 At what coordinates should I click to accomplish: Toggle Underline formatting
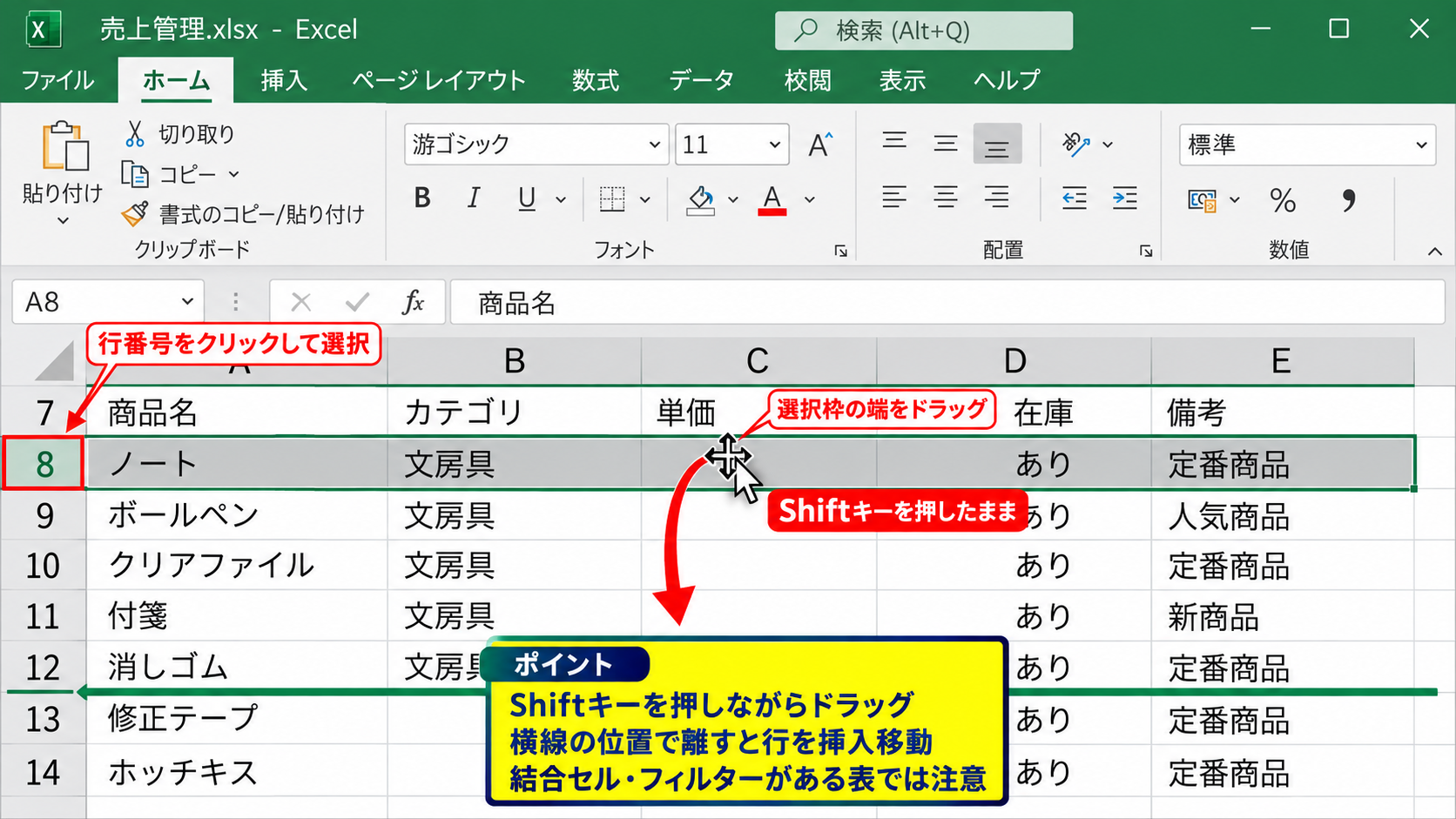tap(527, 198)
